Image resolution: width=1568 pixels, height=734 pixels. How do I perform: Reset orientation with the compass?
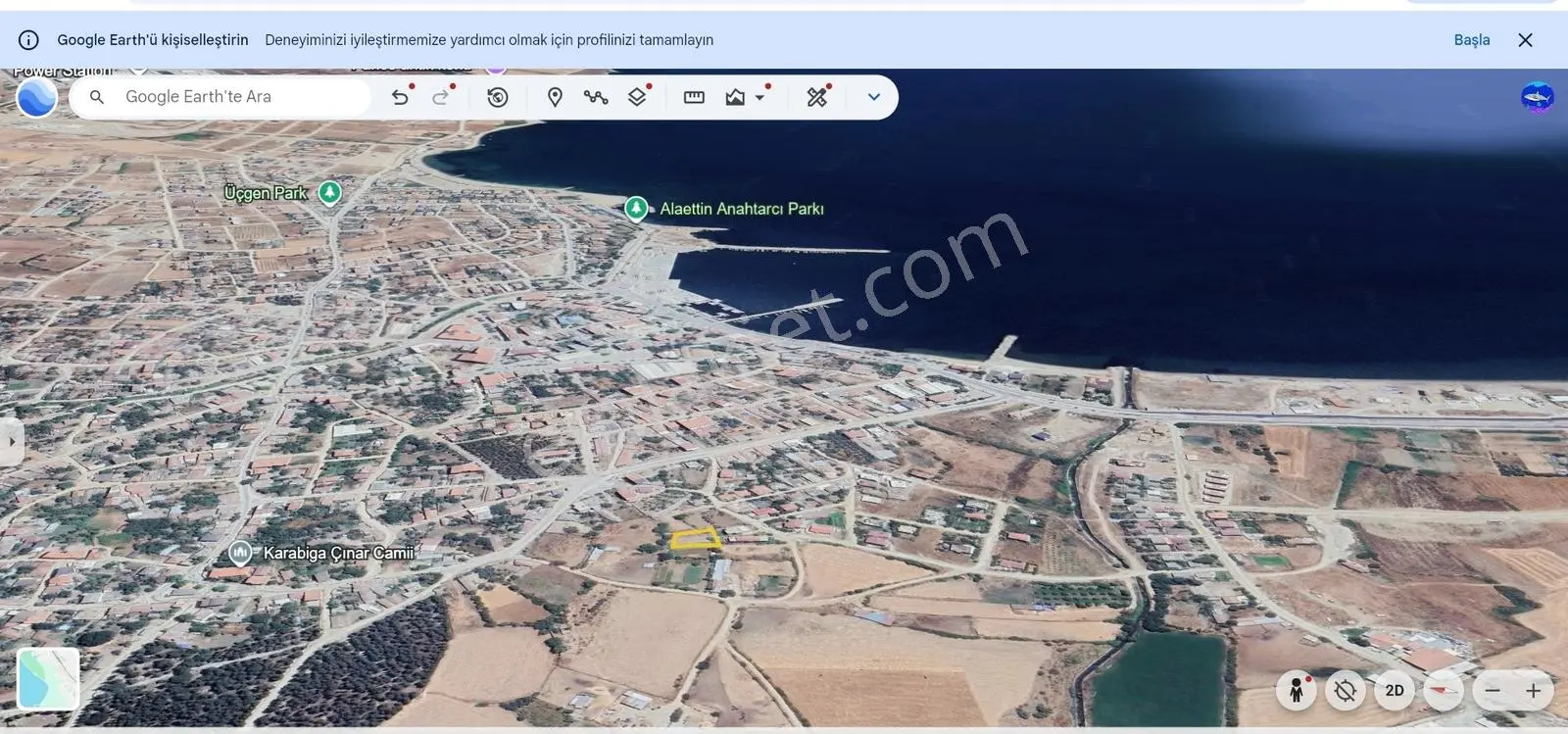click(1443, 691)
